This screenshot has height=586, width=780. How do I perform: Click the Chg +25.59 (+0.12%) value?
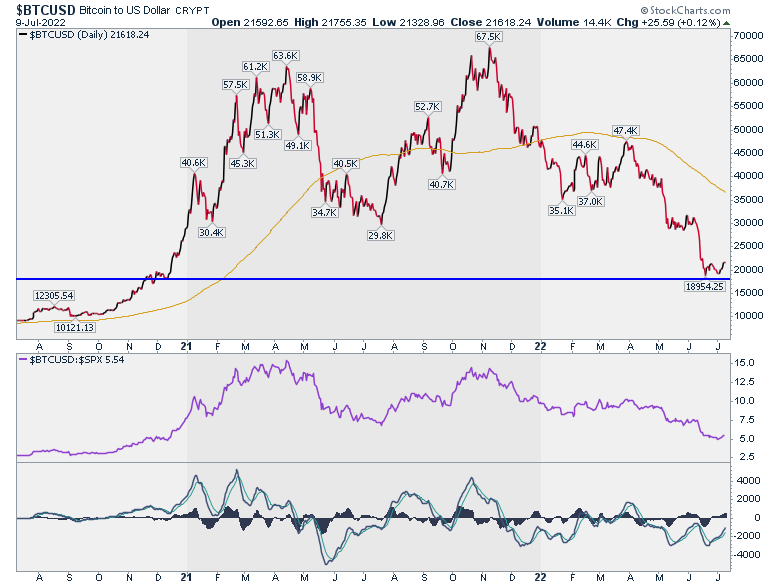(669, 22)
